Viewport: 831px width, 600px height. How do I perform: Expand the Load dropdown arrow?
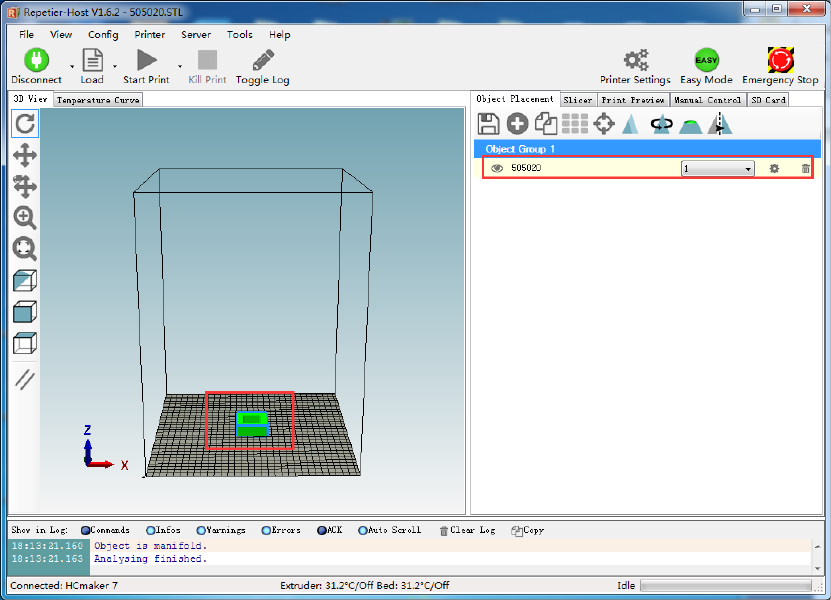click(x=115, y=67)
